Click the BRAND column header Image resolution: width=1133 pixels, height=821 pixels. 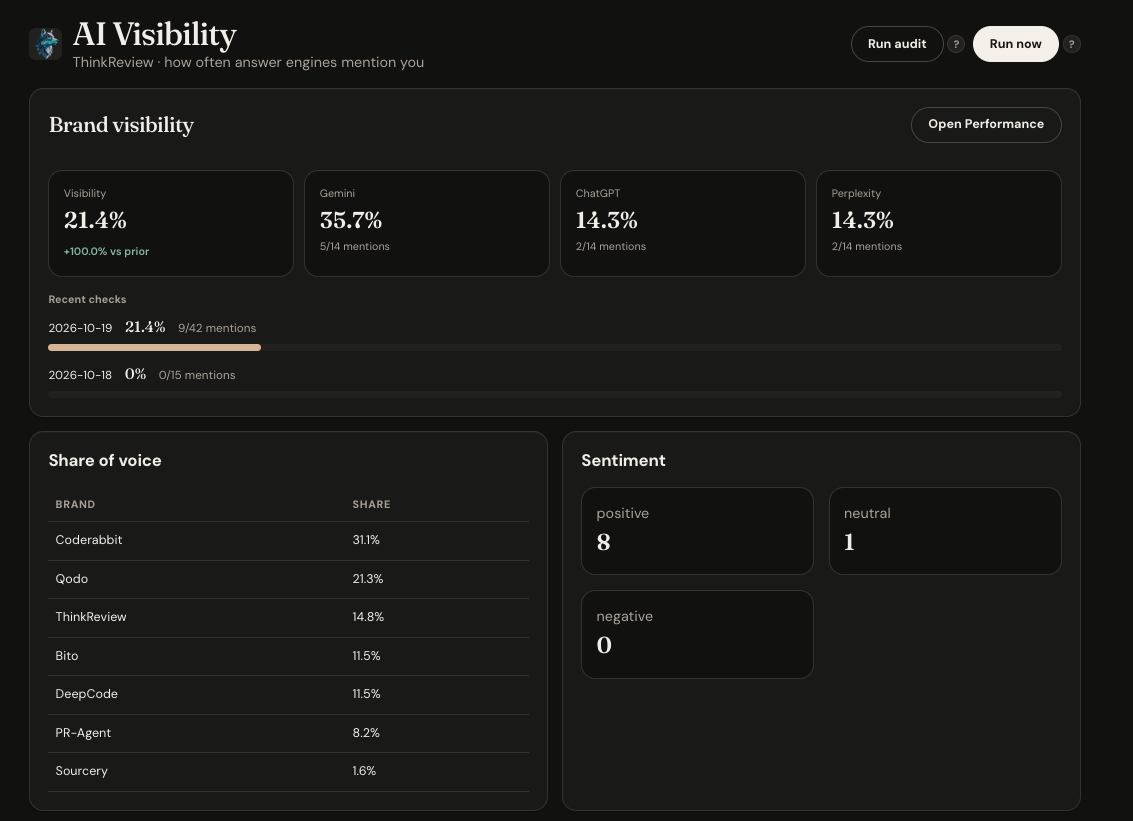(x=75, y=504)
